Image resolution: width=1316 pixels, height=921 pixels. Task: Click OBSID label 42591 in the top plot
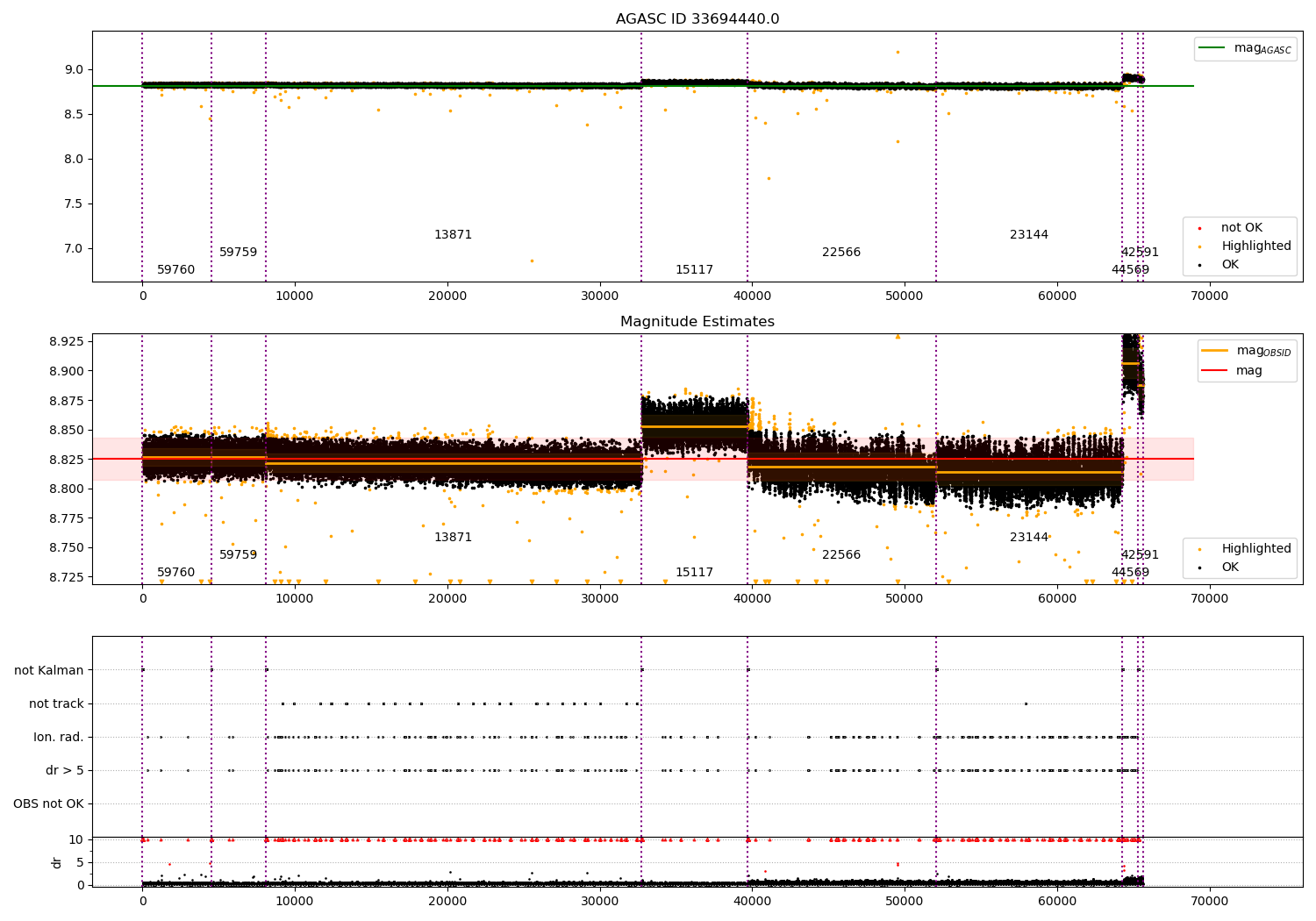(x=1140, y=253)
